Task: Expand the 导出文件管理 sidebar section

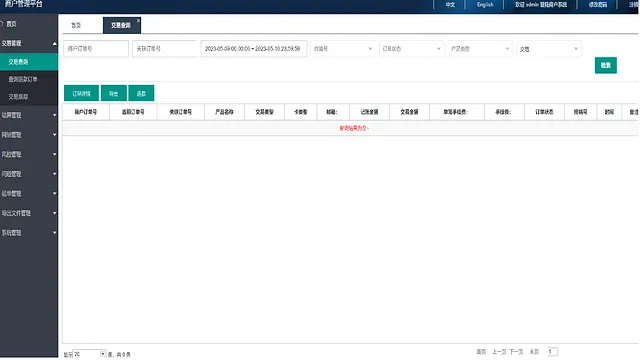Action: click(x=29, y=213)
